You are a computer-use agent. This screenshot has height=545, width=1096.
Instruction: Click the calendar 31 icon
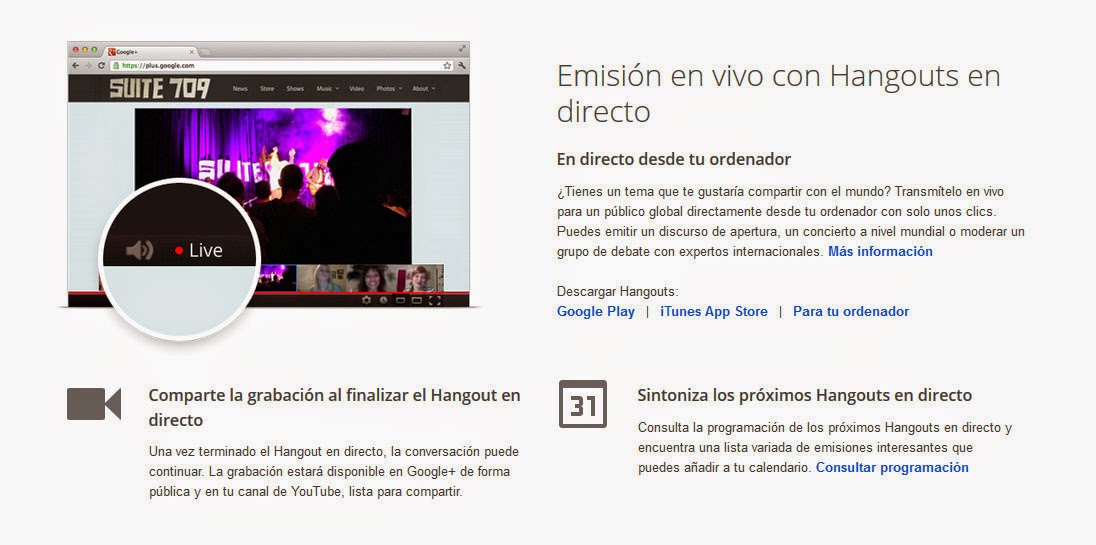pos(583,404)
